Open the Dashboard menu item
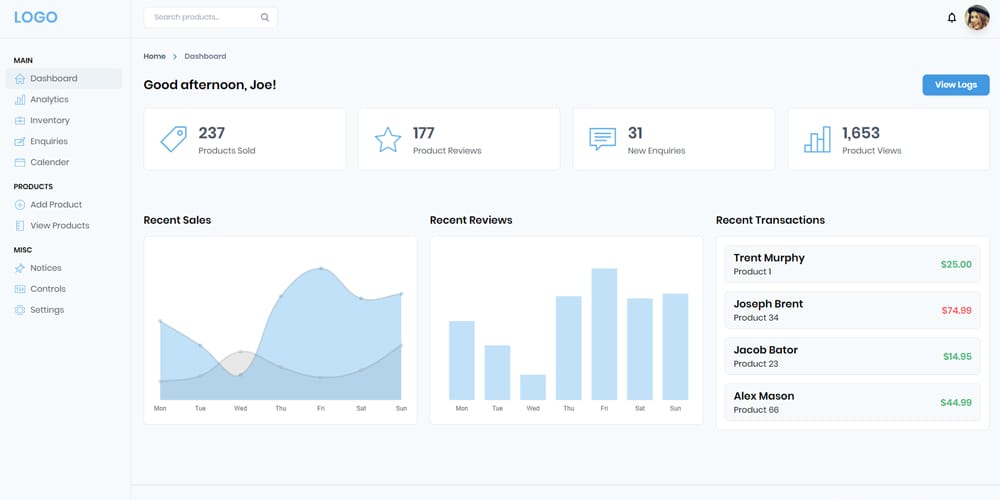Viewport: 1000px width, 500px height. (x=64, y=78)
